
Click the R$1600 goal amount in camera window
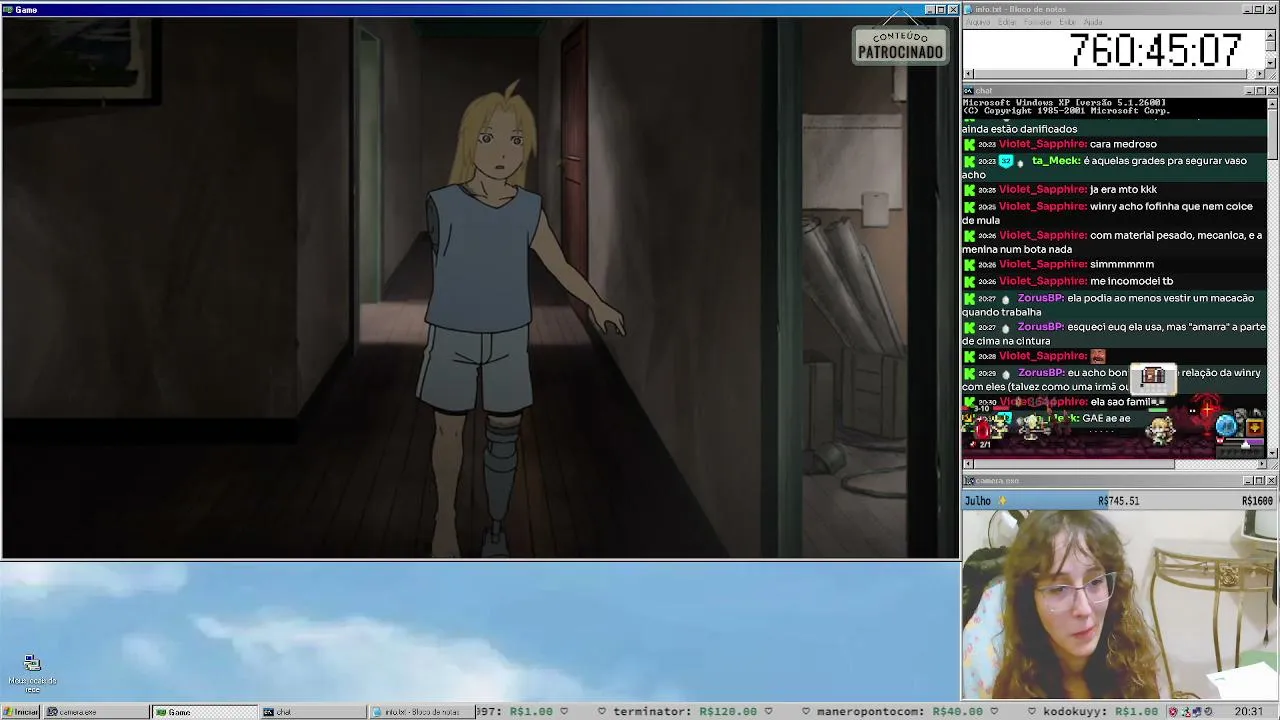pos(1257,501)
